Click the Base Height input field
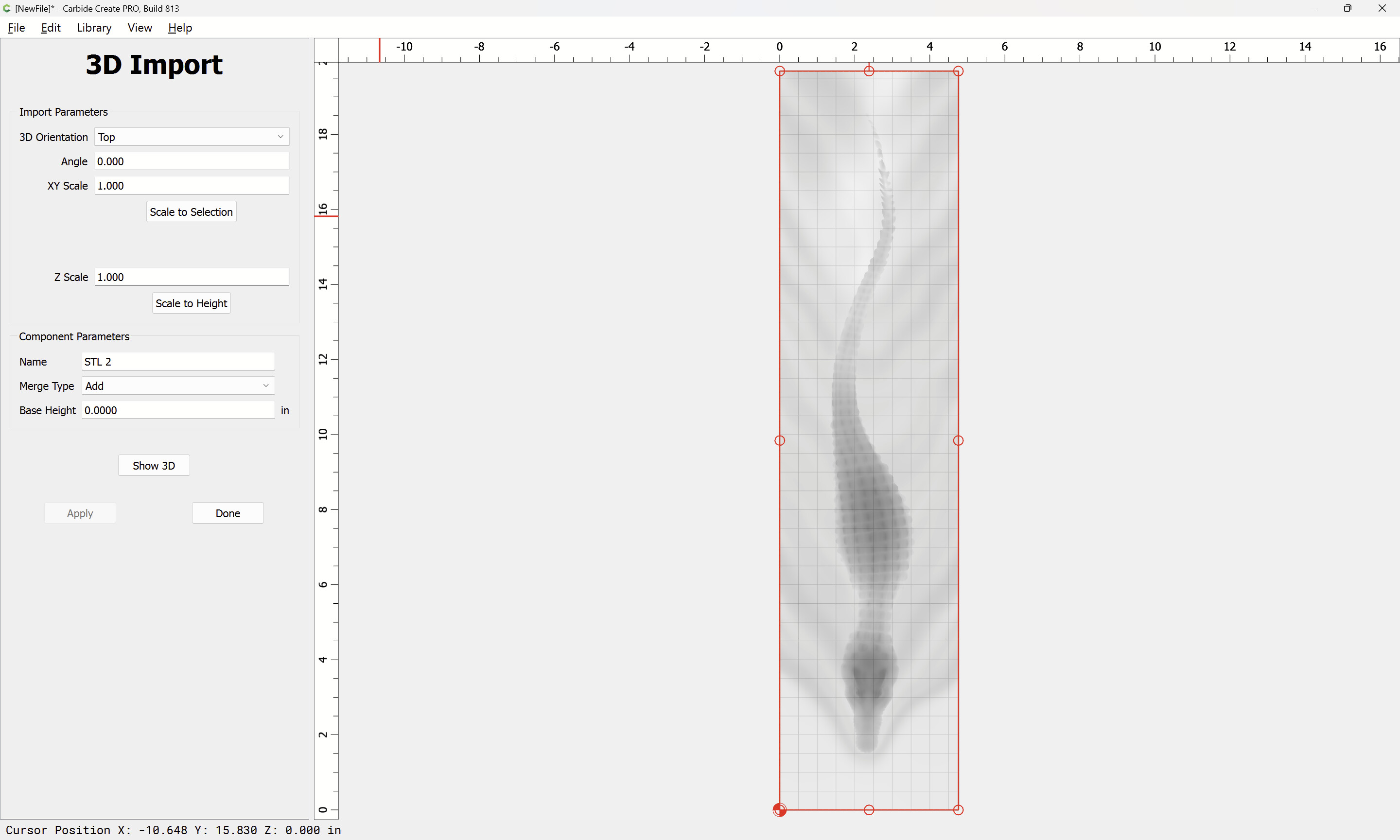 pyautogui.click(x=178, y=410)
